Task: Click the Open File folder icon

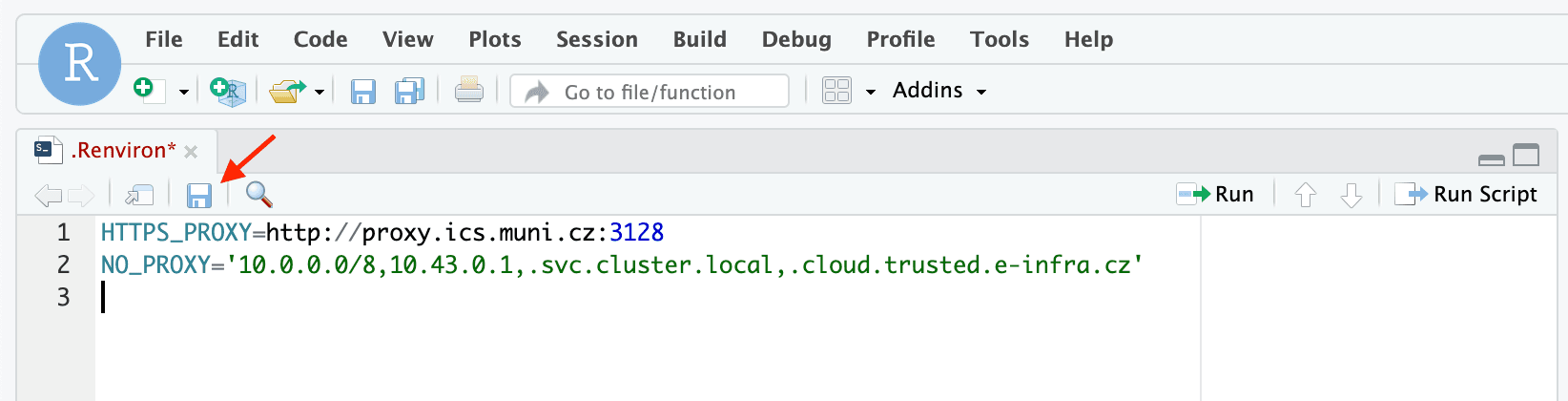Action: pos(286,92)
